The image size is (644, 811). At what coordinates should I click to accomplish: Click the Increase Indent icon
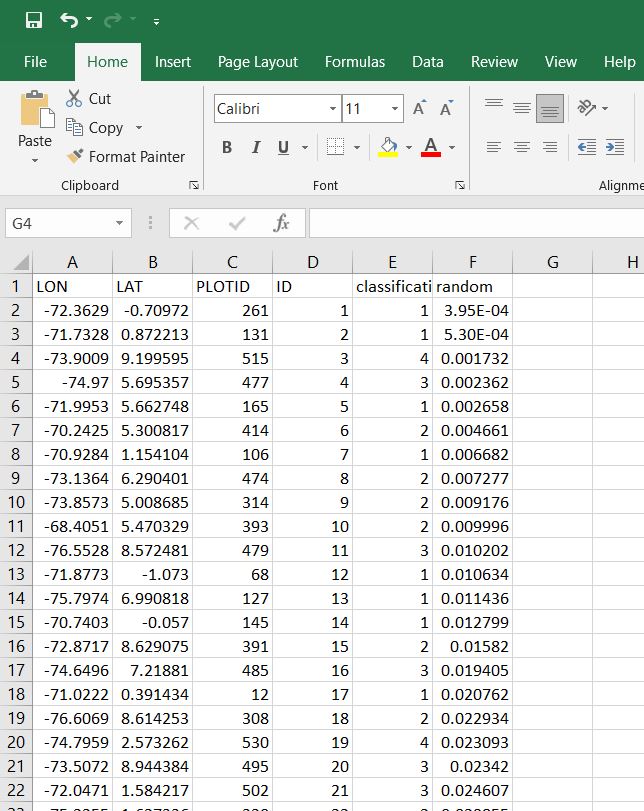point(614,147)
